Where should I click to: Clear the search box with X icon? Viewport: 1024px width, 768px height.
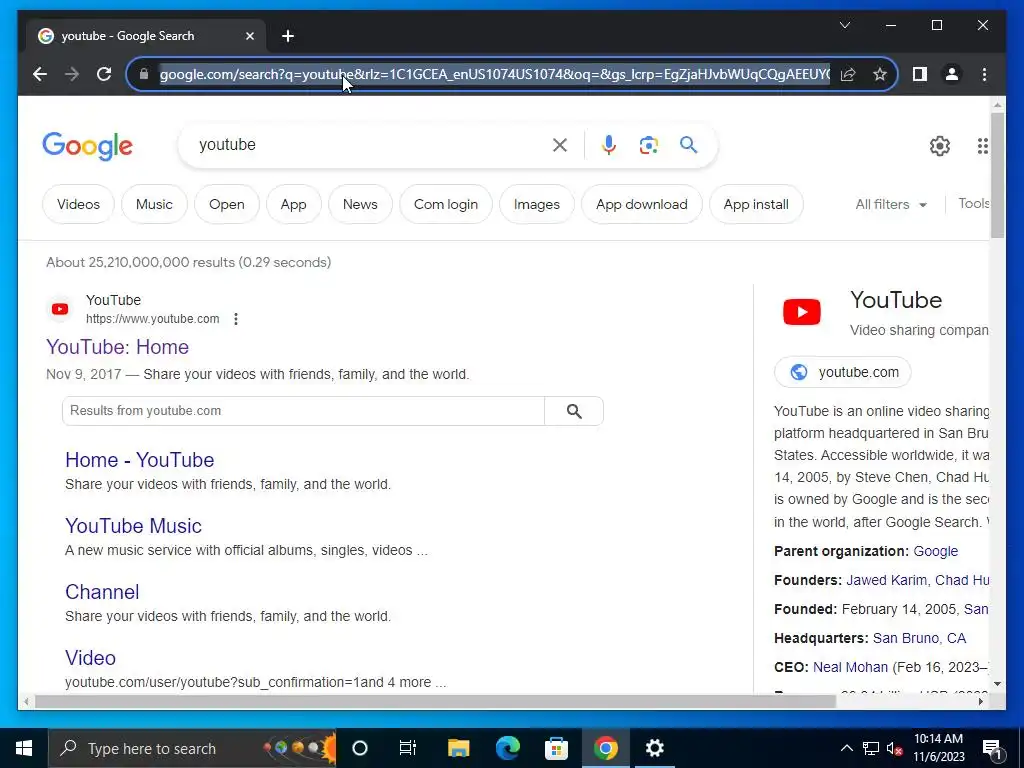[x=560, y=145]
